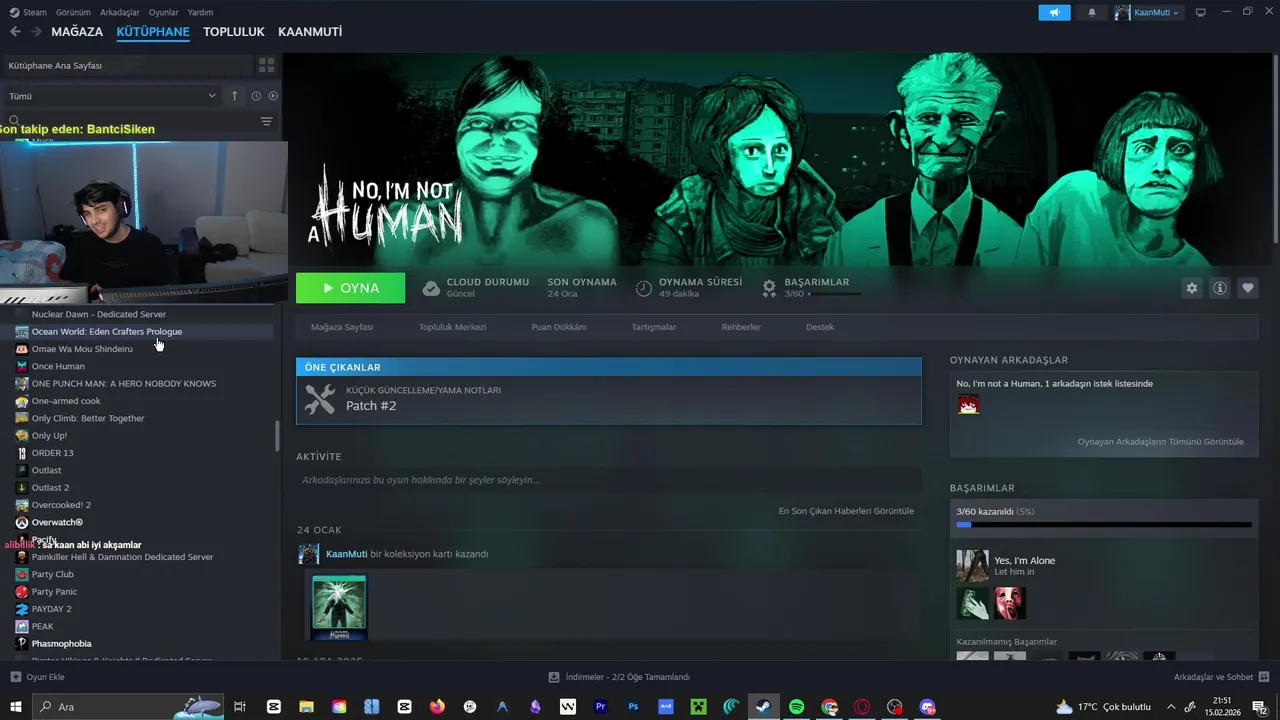The height and width of the screenshot is (720, 1280).
Task: Switch to Big Picture mode icon
Action: click(1201, 12)
